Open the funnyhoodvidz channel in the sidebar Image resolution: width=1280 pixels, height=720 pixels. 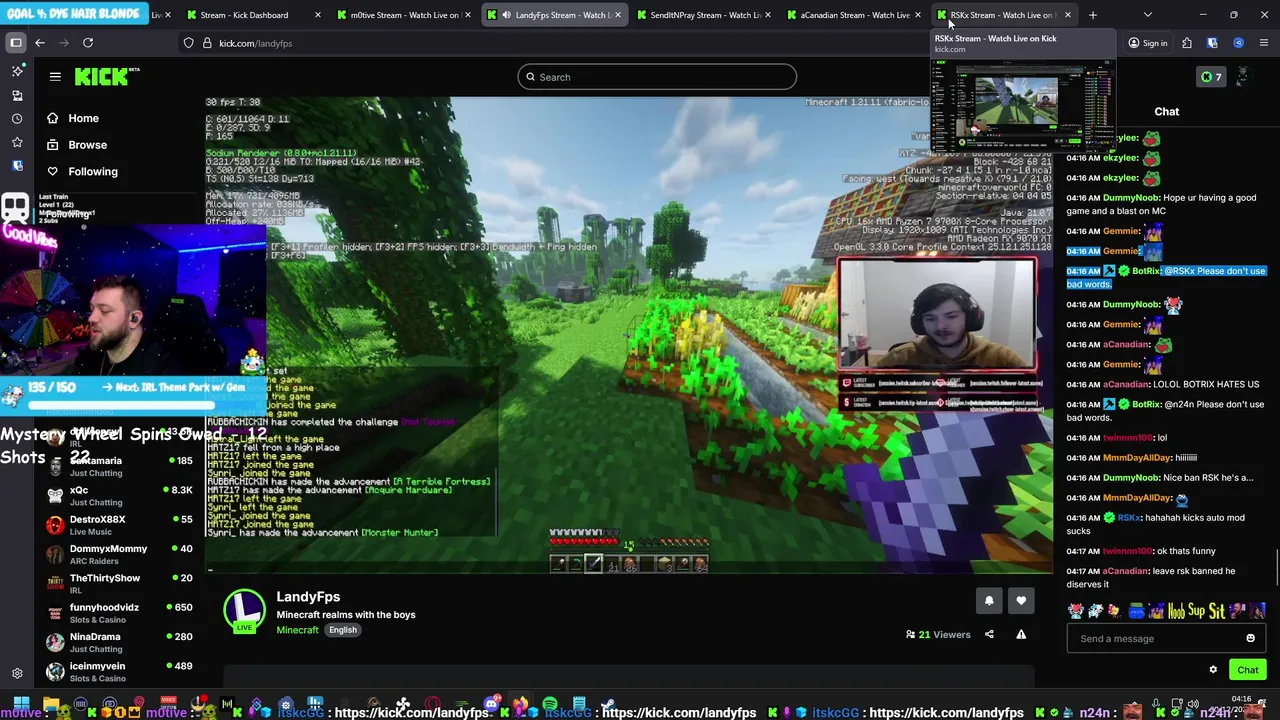[x=120, y=613]
